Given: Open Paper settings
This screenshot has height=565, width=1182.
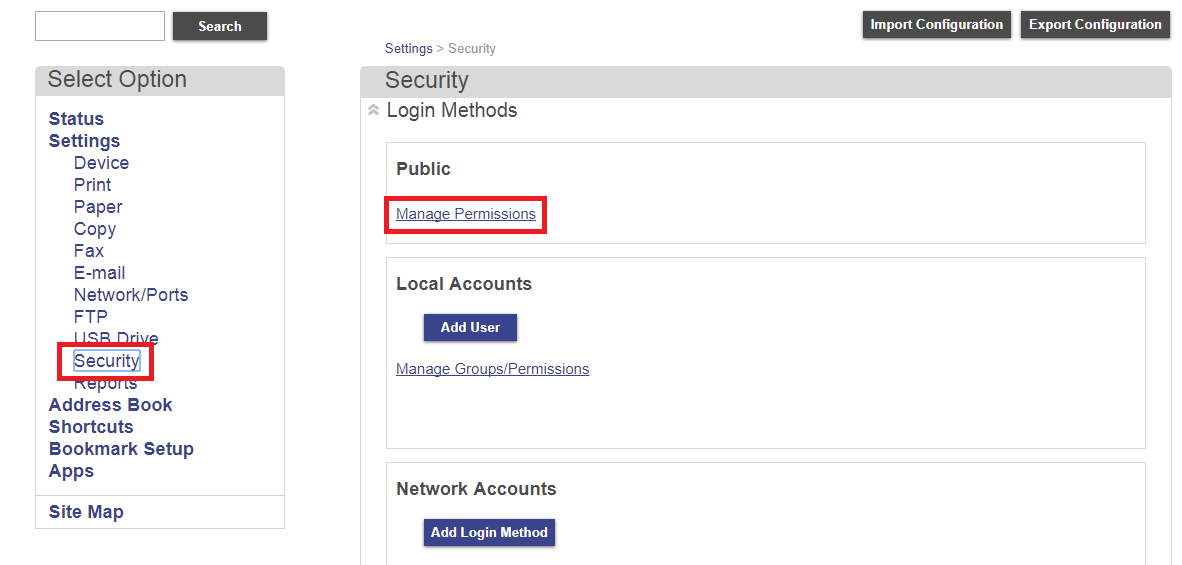Looking at the screenshot, I should point(98,207).
